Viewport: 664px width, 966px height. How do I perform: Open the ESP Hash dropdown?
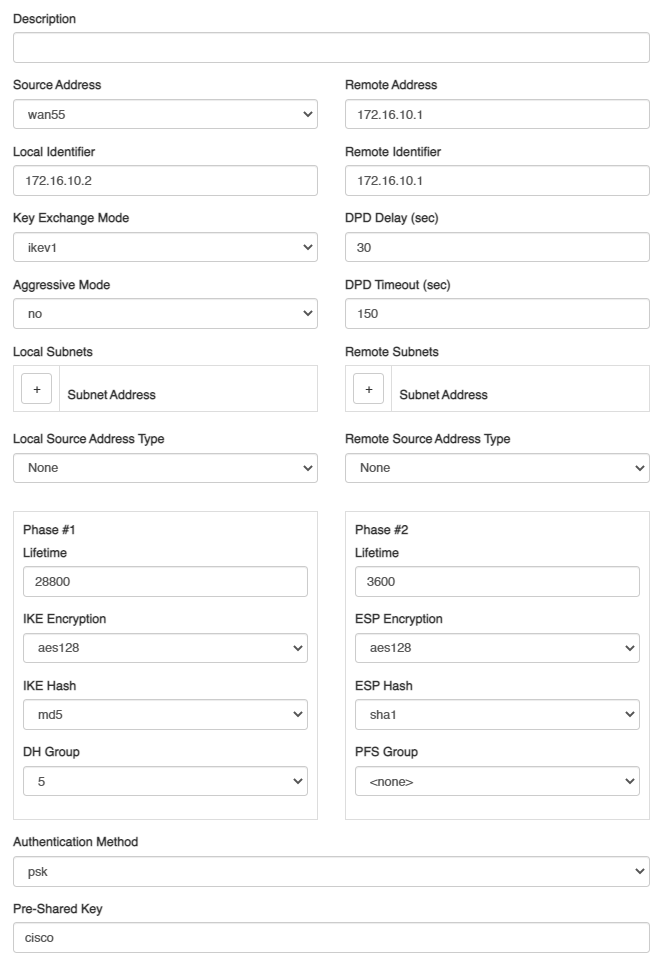497,714
